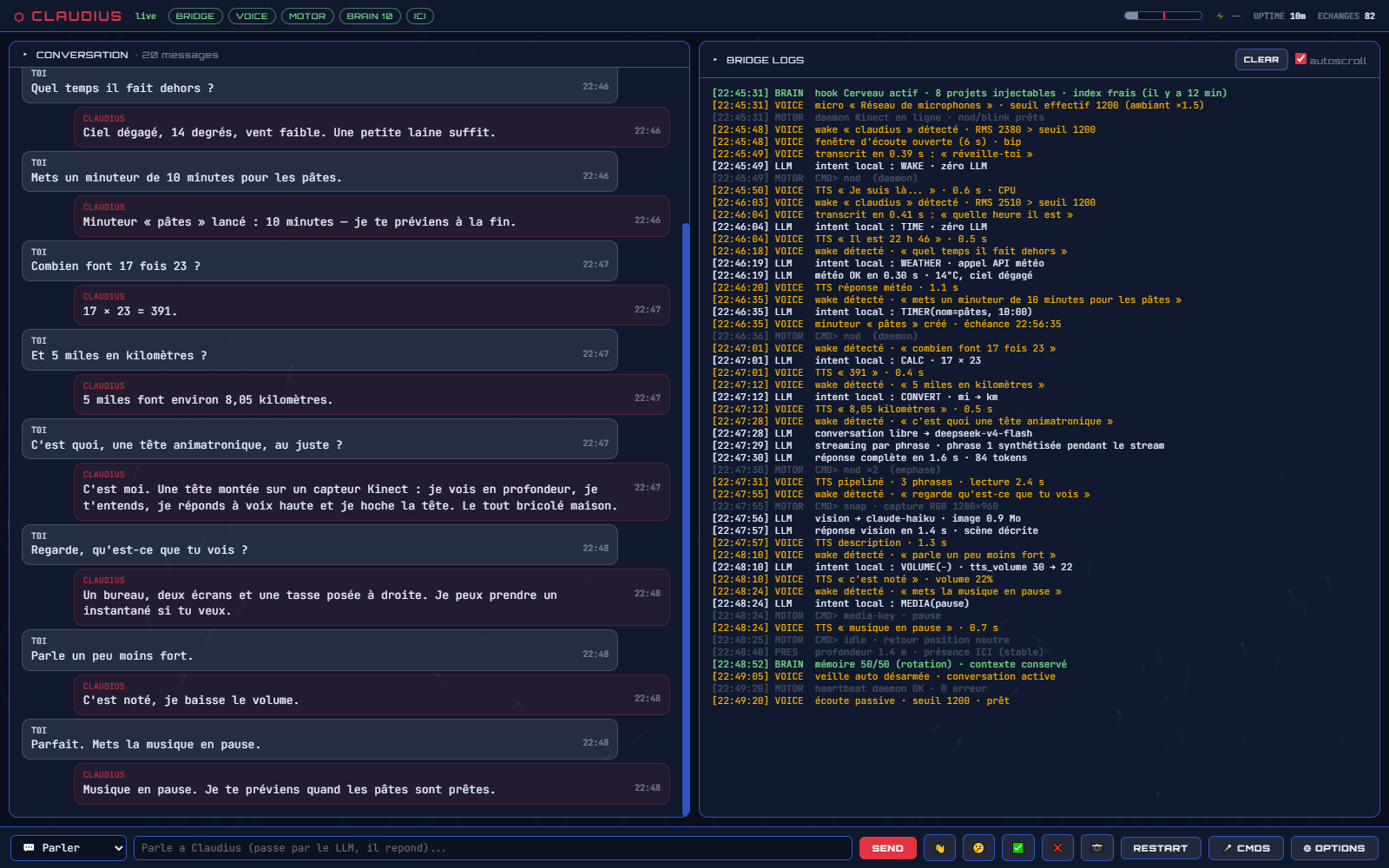The height and width of the screenshot is (868, 1389).
Task: Click the '20 messages' count label
Action: click(181, 55)
